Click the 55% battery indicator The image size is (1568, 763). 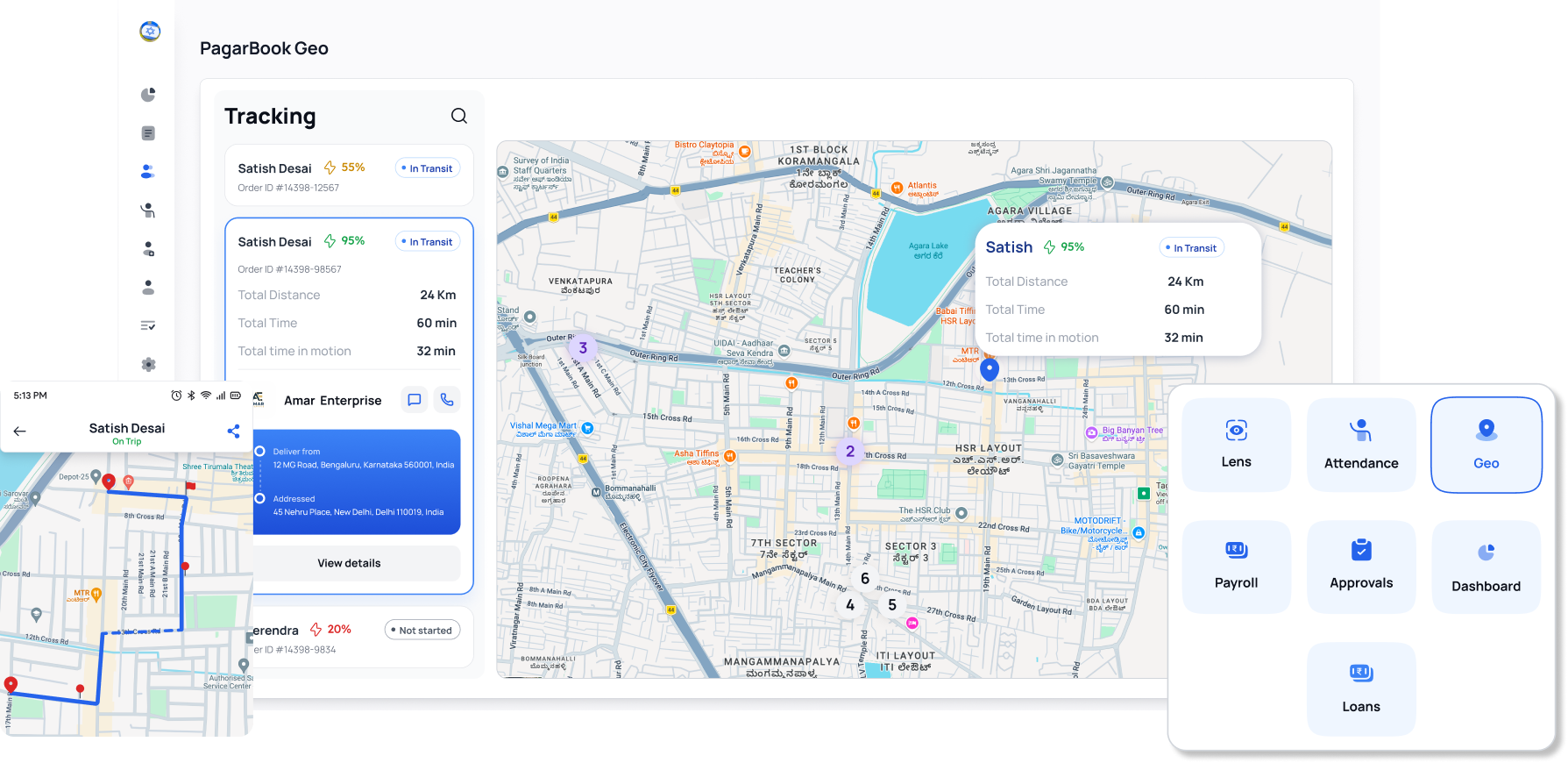tap(344, 168)
